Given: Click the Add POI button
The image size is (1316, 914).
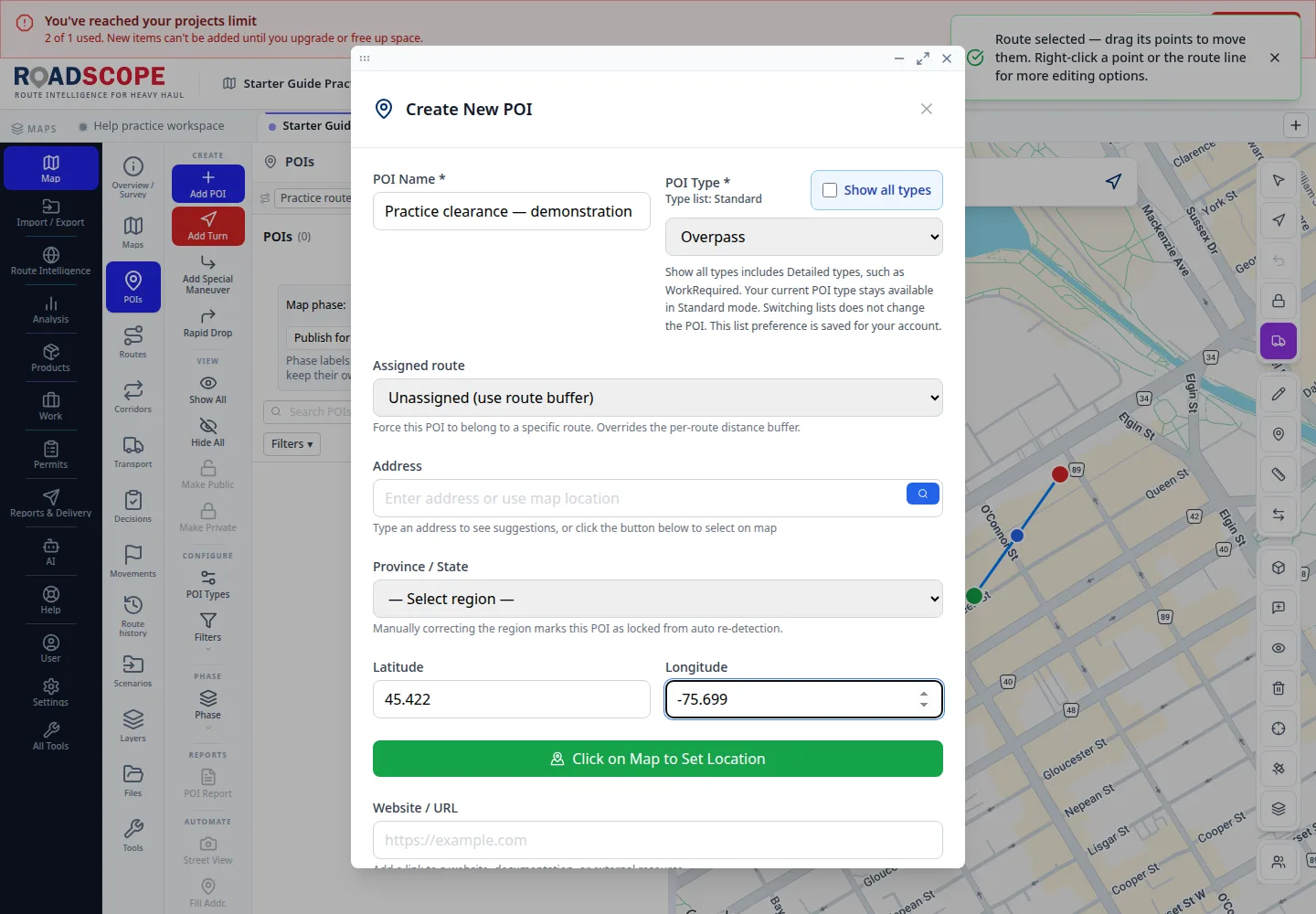Looking at the screenshot, I should 208,184.
